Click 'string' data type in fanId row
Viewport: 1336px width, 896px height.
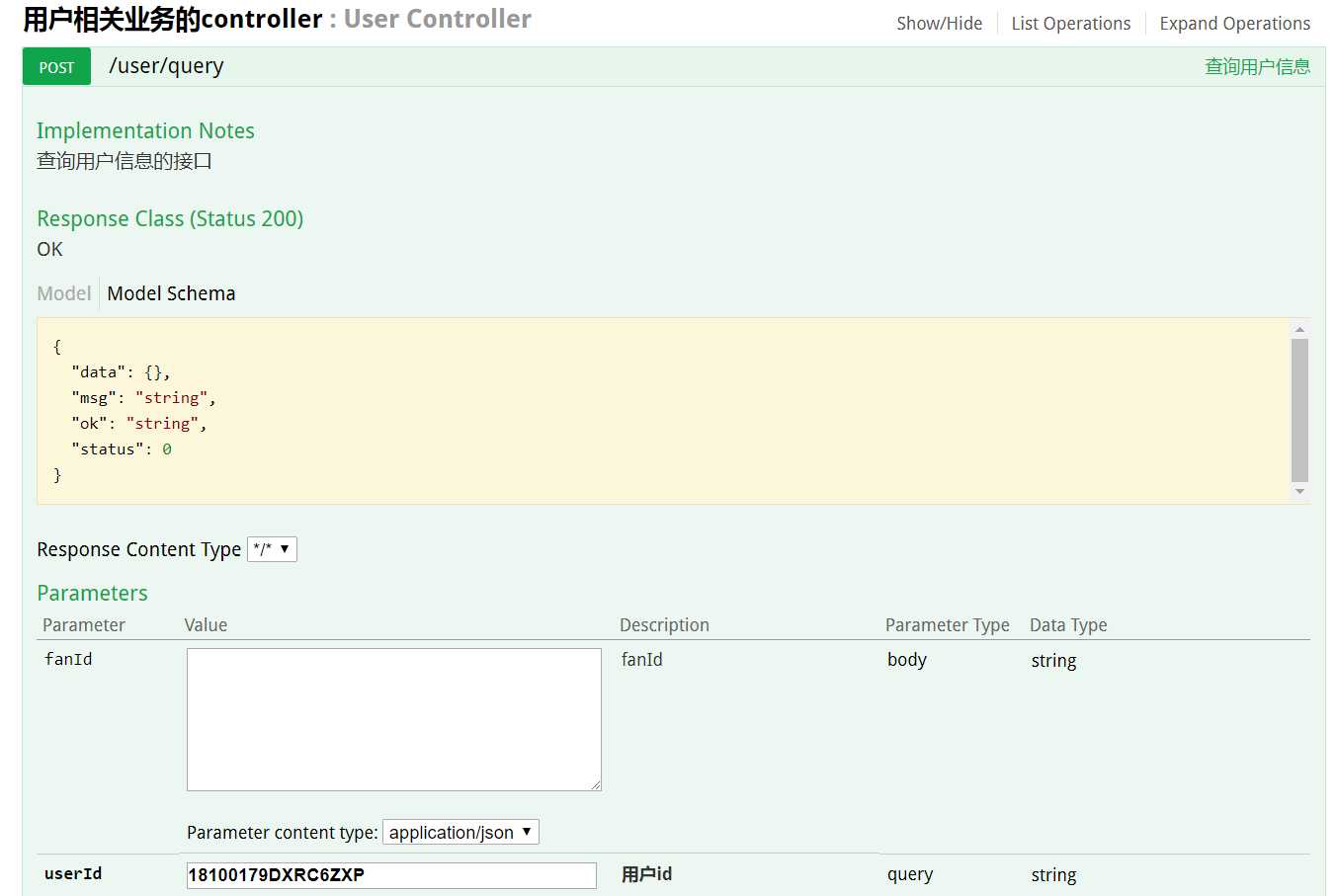[1053, 661]
